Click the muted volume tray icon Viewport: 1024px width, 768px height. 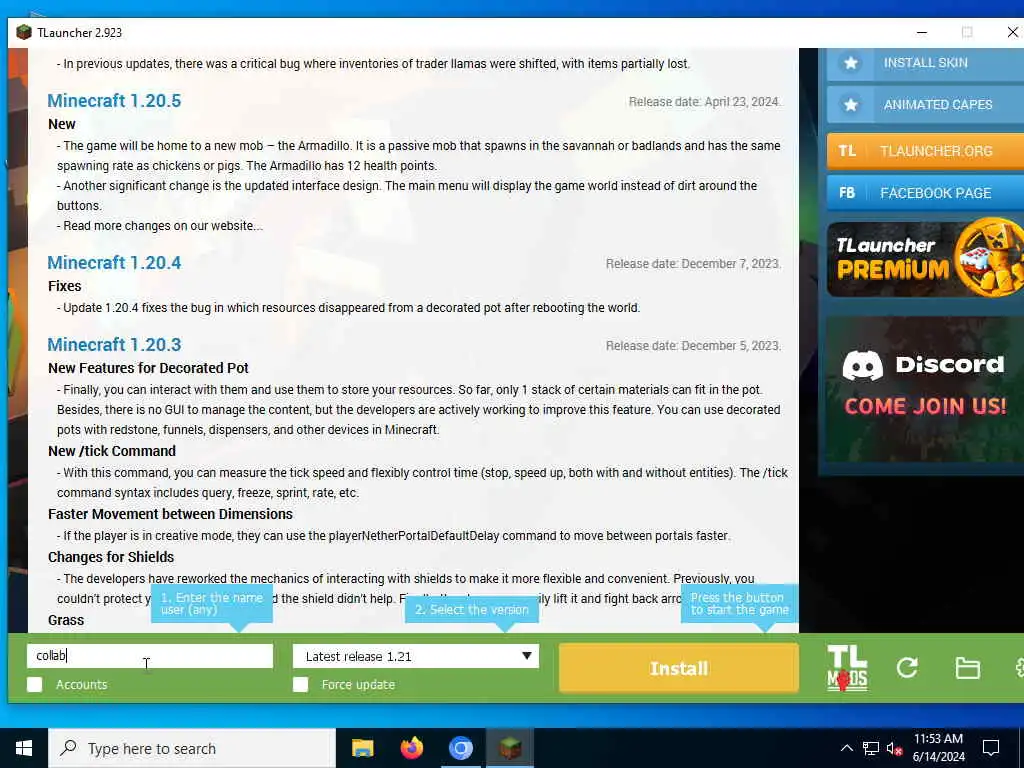894,748
